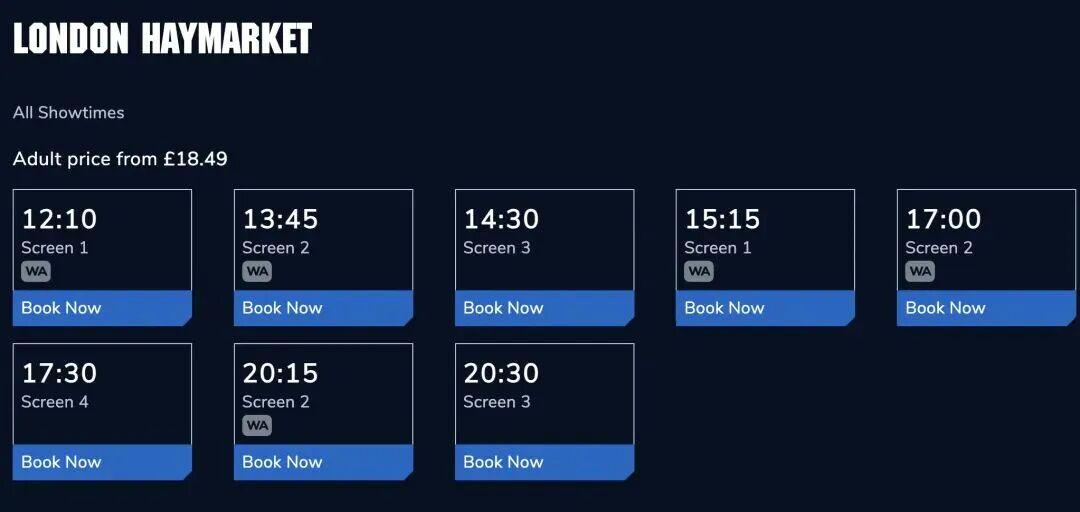Click the All Showtimes label
This screenshot has height=512, width=1080.
click(69, 113)
